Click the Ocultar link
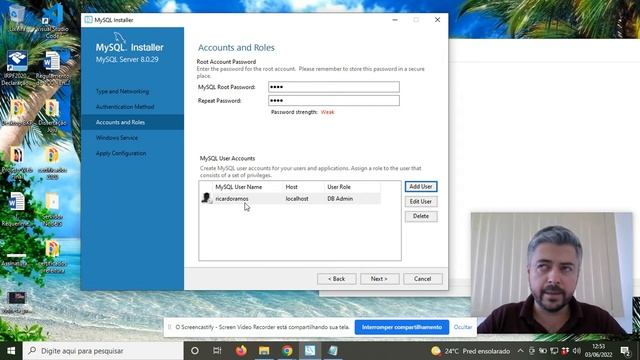640x360 pixels. pyautogui.click(x=463, y=327)
